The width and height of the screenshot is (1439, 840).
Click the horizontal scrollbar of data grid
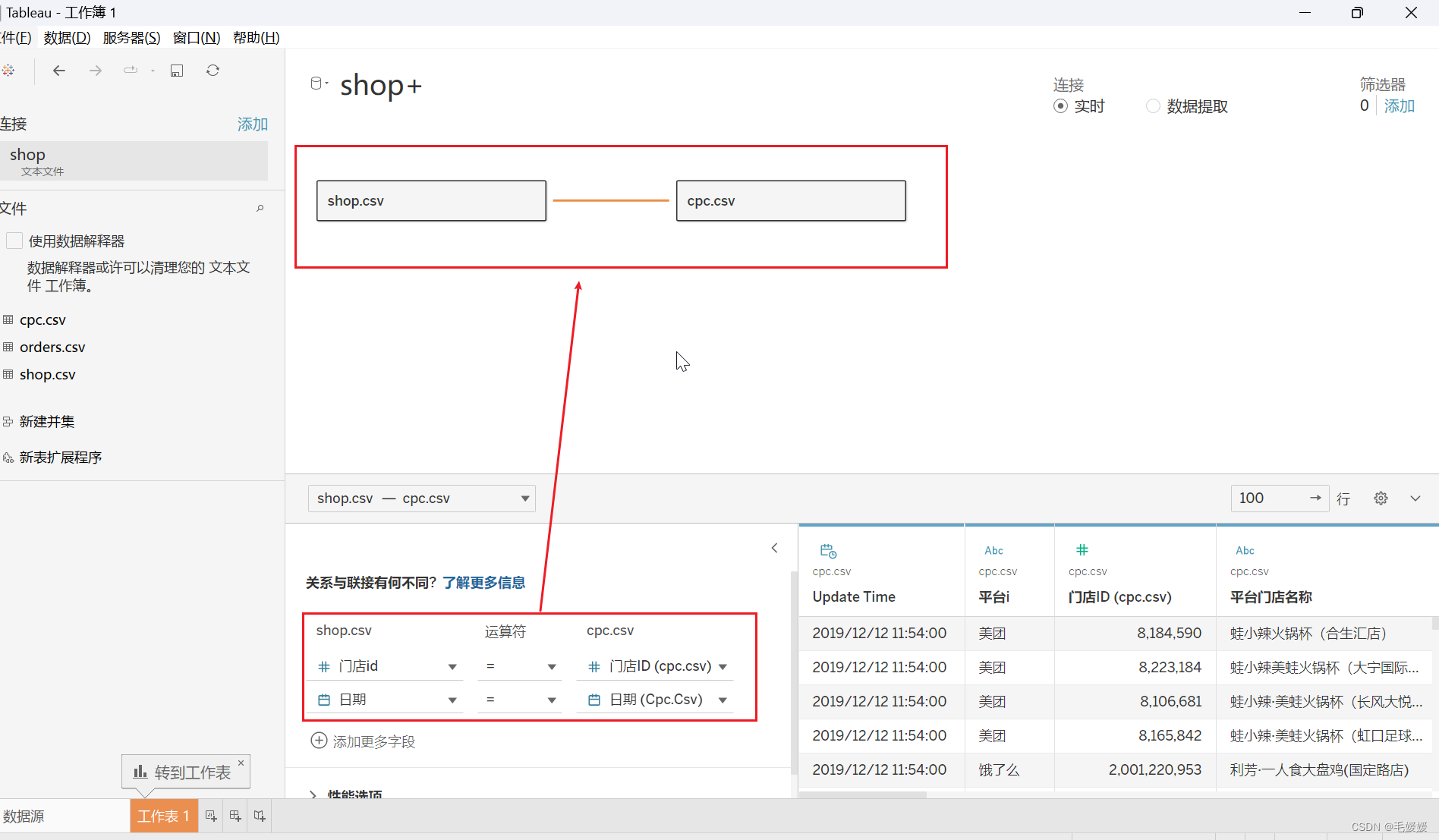pos(864,794)
